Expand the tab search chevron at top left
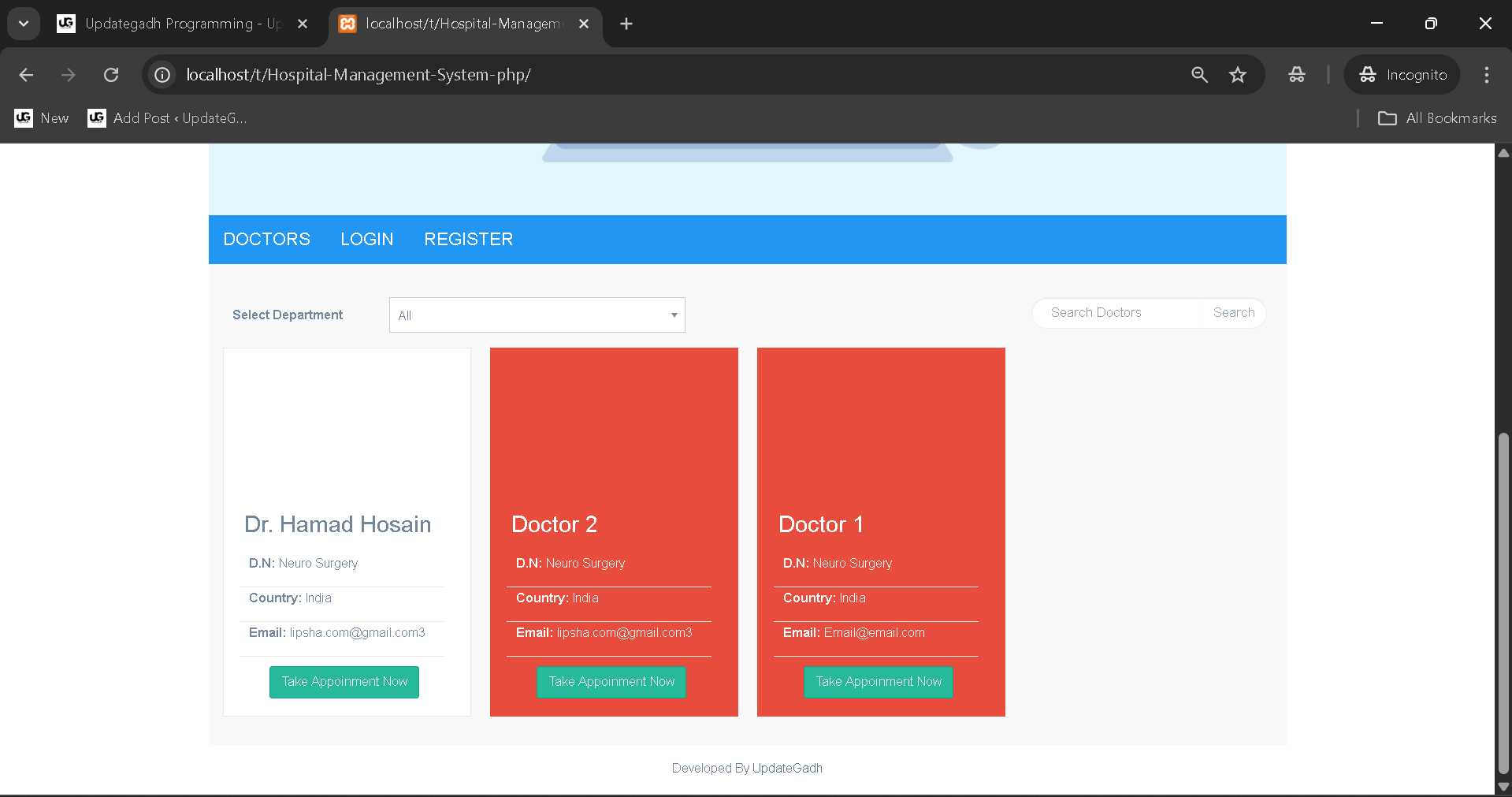1512x797 pixels. pyautogui.click(x=23, y=24)
